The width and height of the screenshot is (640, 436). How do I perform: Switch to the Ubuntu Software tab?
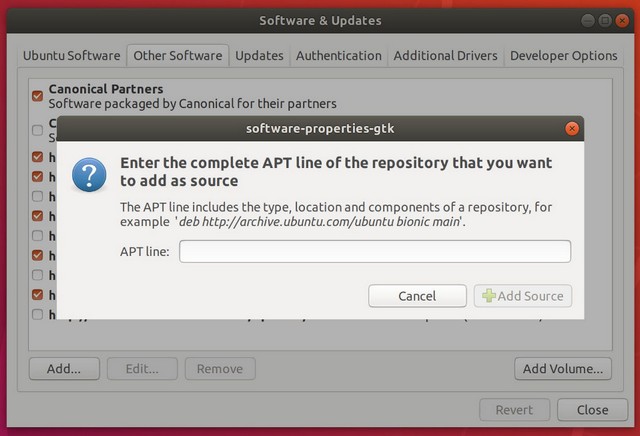tap(71, 56)
